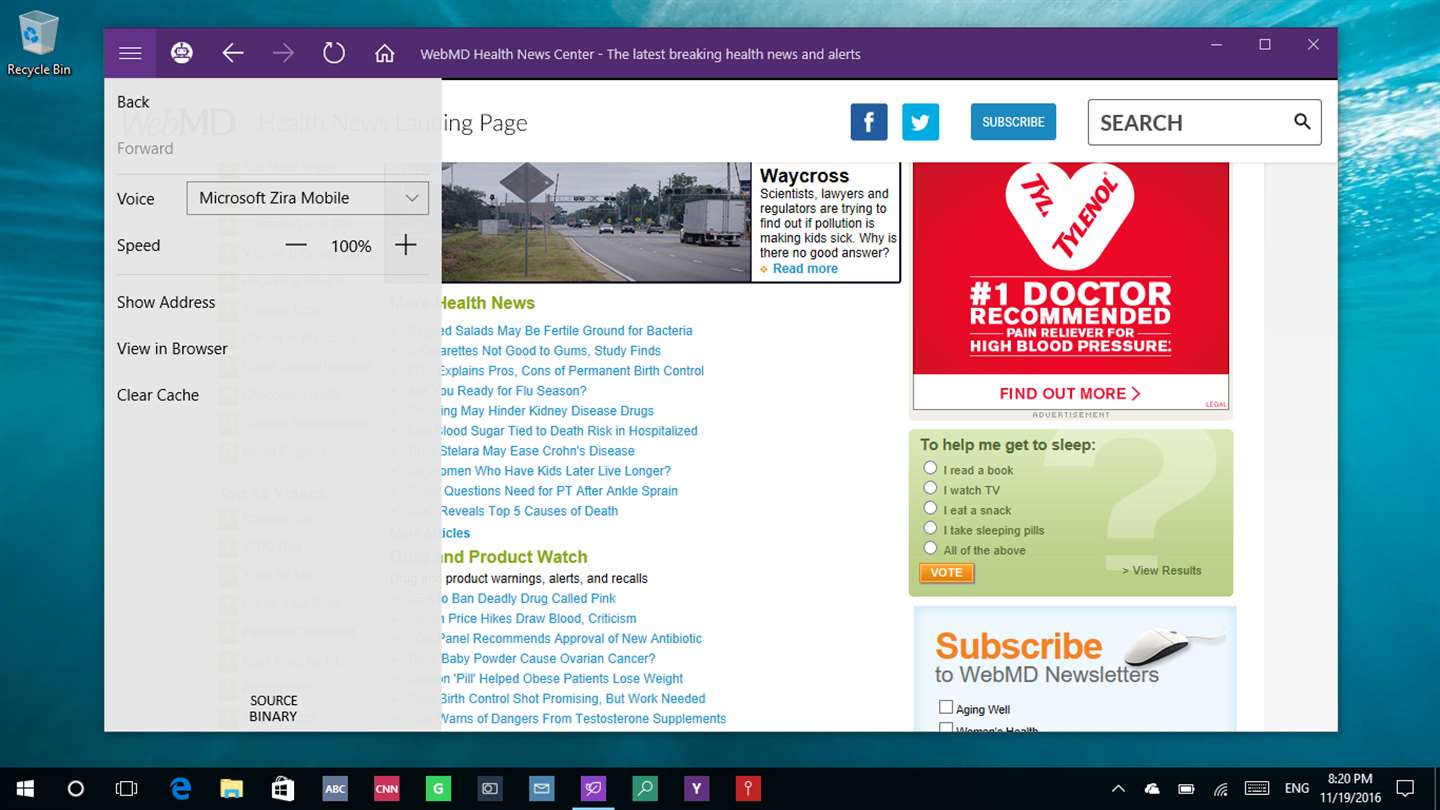Image resolution: width=1440 pixels, height=810 pixels.
Task: Open red pin app on taskbar
Action: (x=748, y=789)
